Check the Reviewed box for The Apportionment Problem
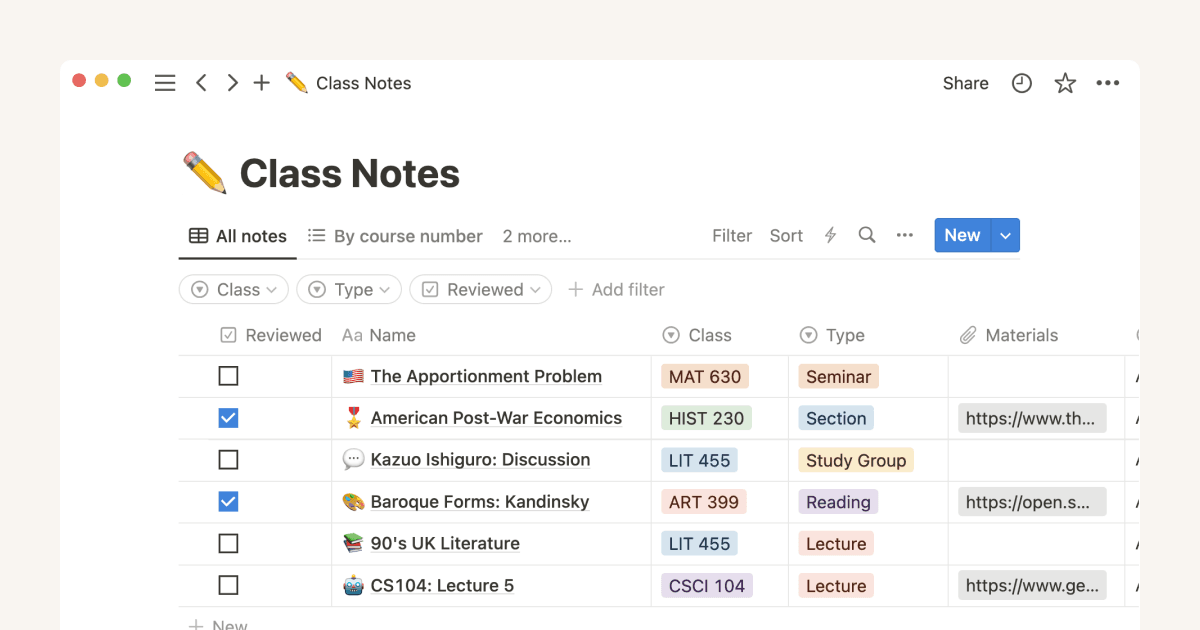Image resolution: width=1200 pixels, height=630 pixels. pos(228,375)
